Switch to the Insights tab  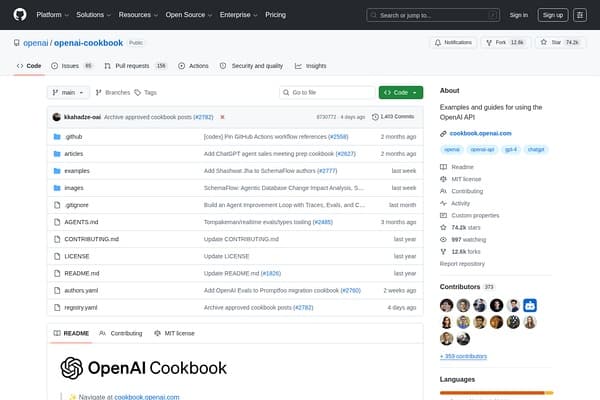tap(310, 66)
